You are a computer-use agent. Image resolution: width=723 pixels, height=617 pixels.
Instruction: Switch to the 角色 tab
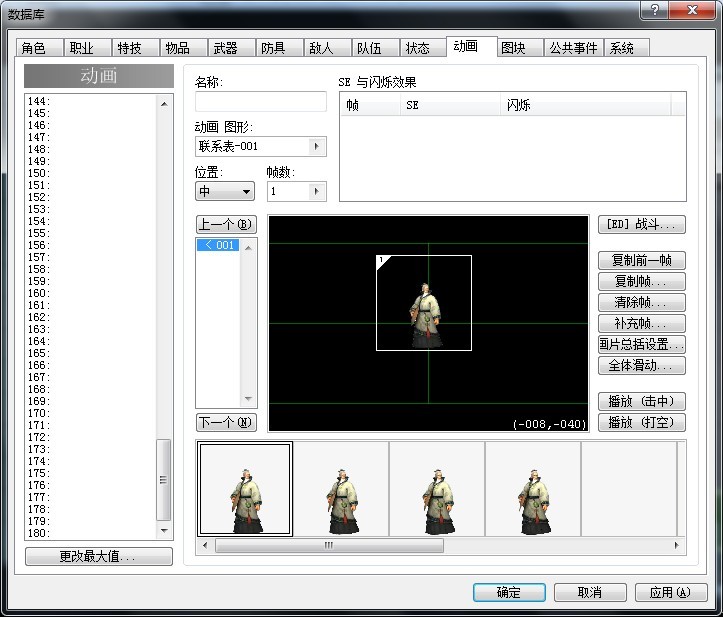(39, 48)
